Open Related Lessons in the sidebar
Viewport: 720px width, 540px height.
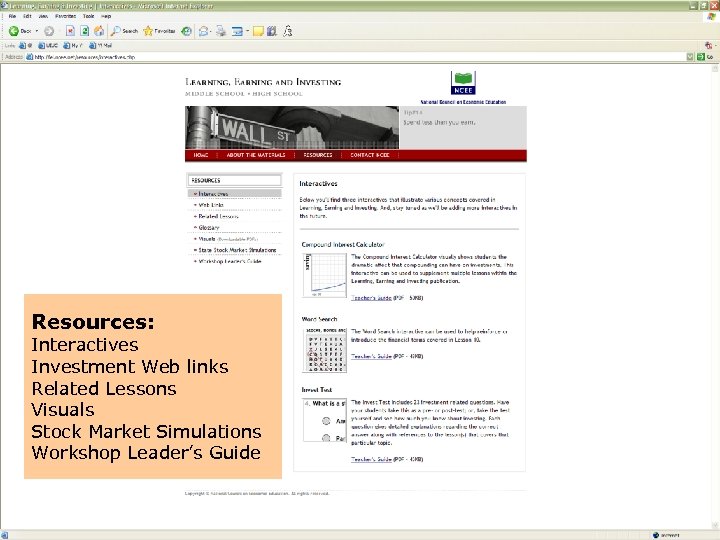click(218, 216)
